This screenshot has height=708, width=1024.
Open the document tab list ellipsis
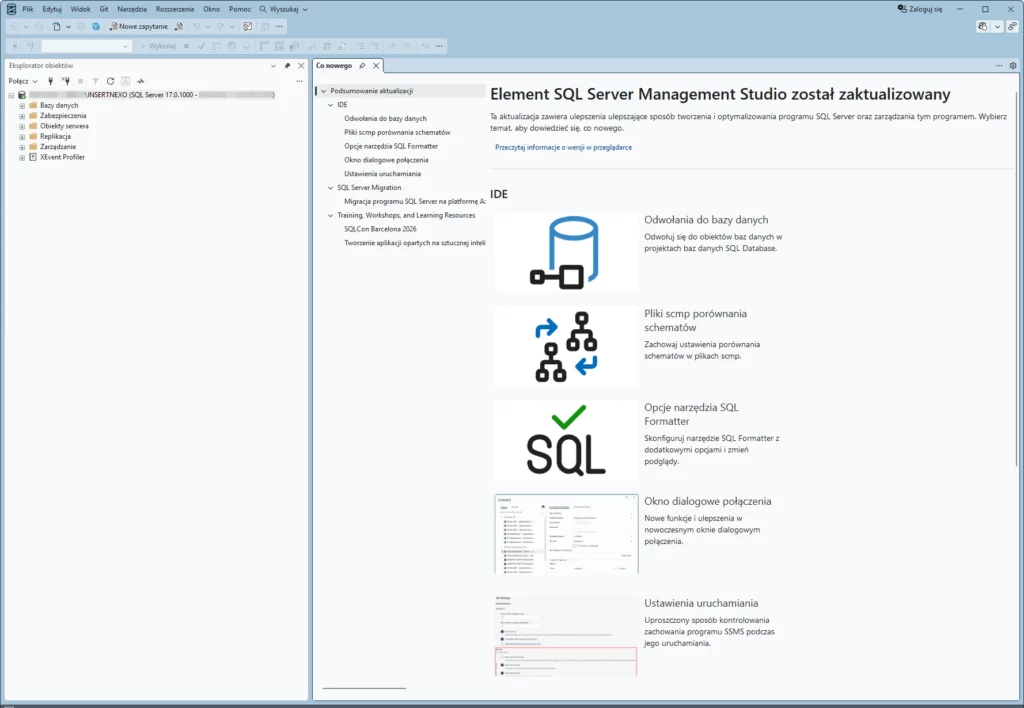[x=999, y=65]
